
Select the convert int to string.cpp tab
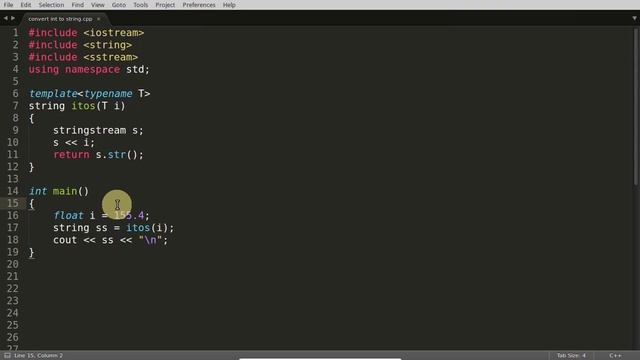(x=60, y=19)
